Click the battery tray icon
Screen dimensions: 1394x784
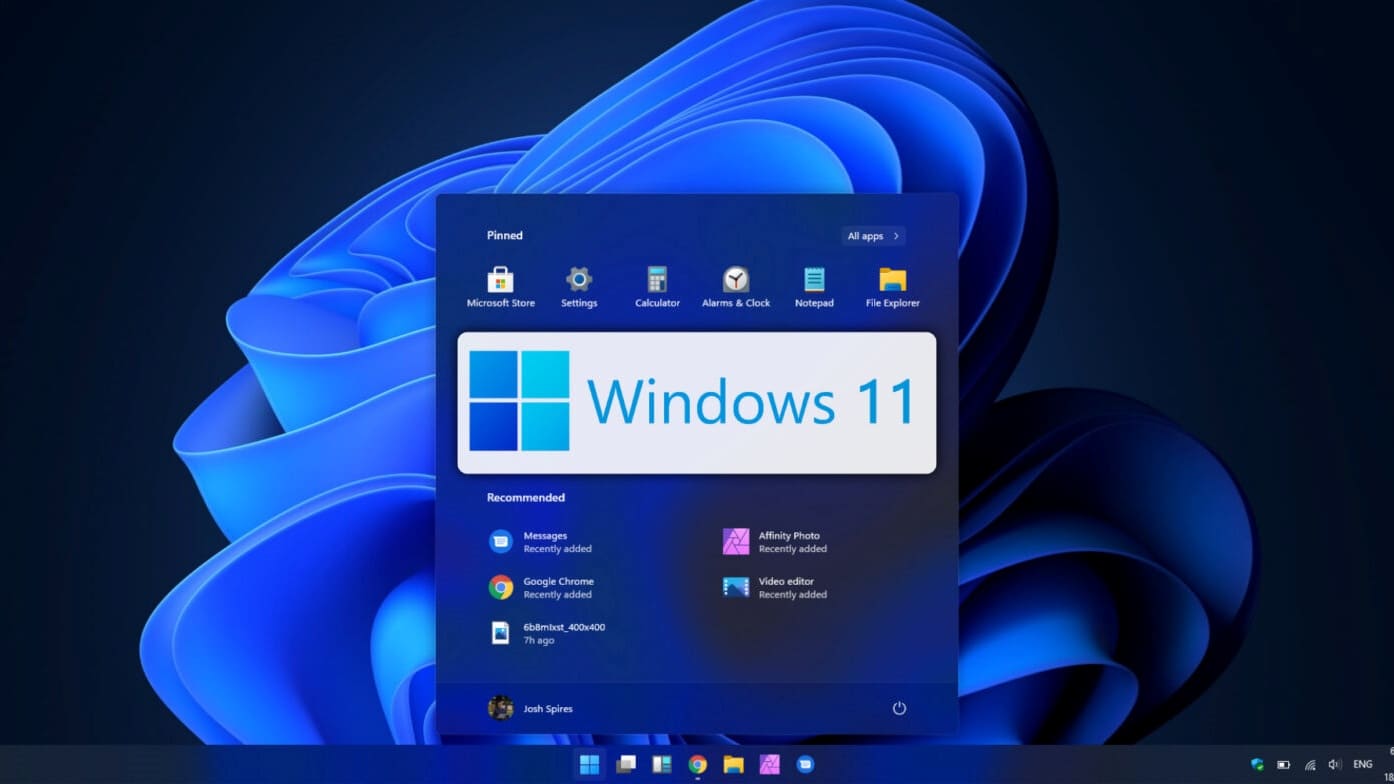[1284, 765]
